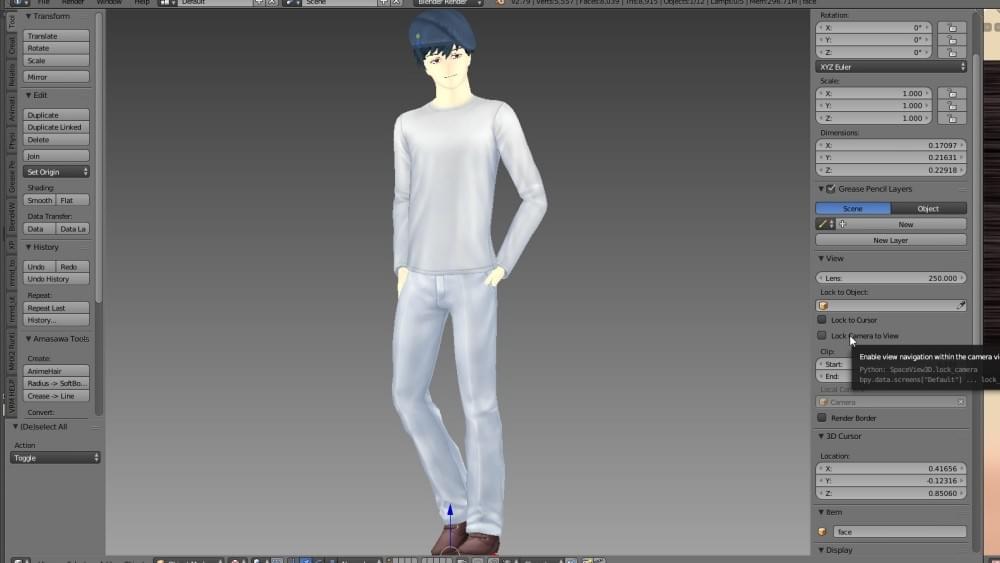Click Undo History button

click(56, 279)
